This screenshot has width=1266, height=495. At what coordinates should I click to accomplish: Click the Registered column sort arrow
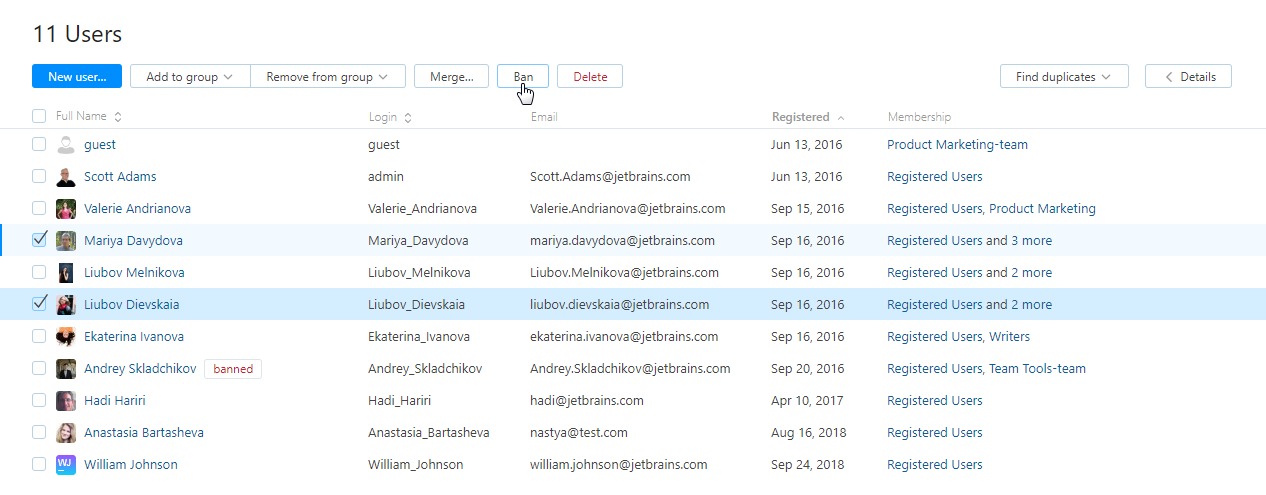[x=841, y=117]
